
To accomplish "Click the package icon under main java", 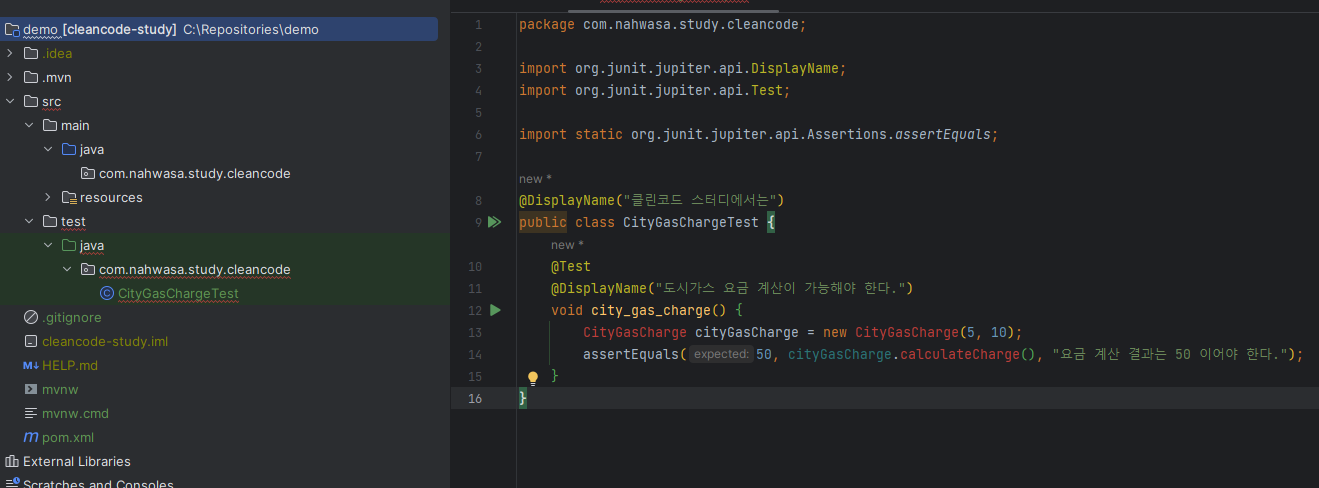I will (88, 173).
